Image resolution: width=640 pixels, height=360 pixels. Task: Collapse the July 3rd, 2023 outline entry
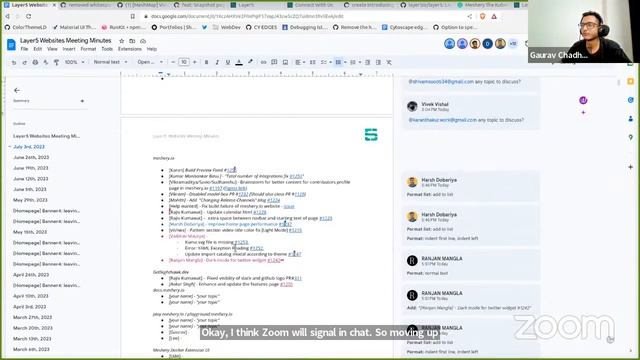coord(10,147)
